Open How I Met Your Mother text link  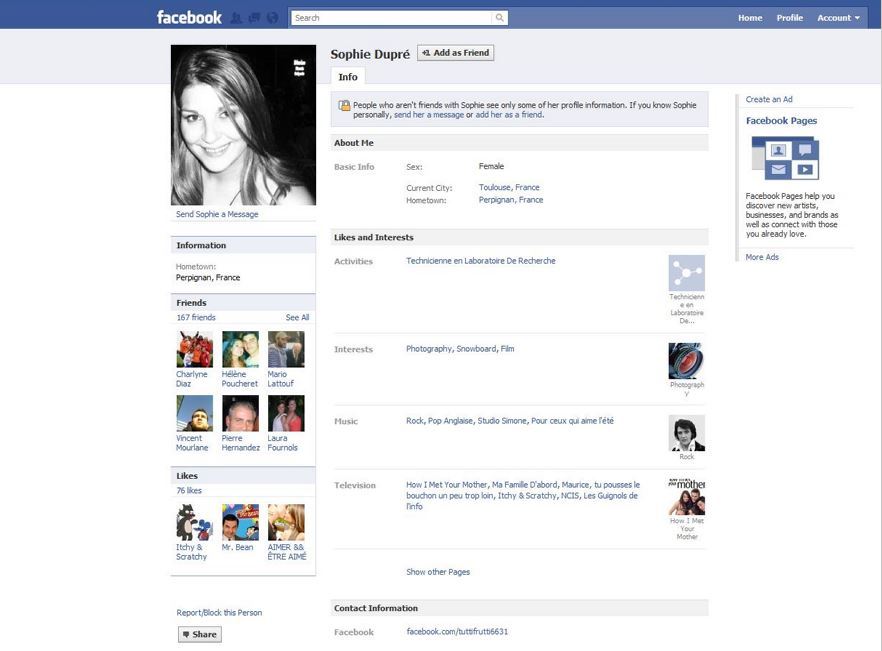(x=447, y=485)
